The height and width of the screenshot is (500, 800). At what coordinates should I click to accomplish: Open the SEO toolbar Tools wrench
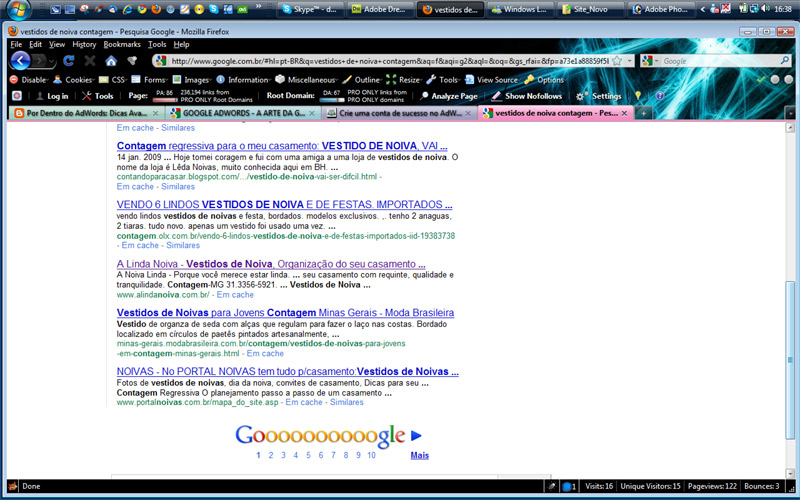coord(98,95)
